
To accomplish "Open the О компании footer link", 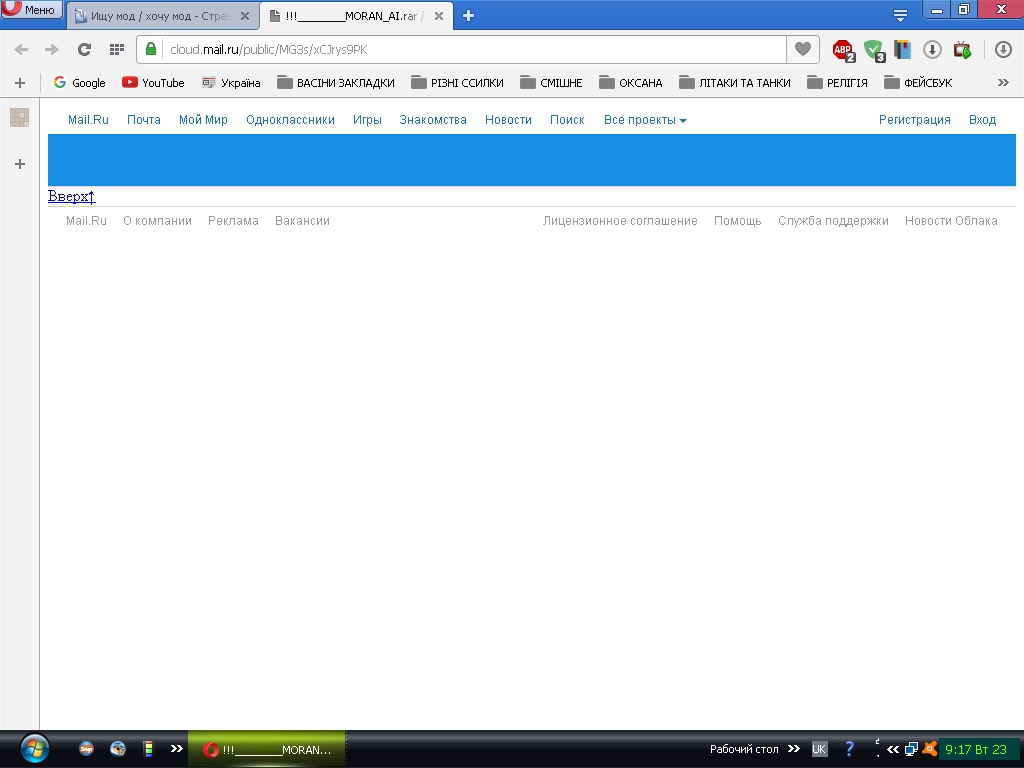I will [x=157, y=221].
